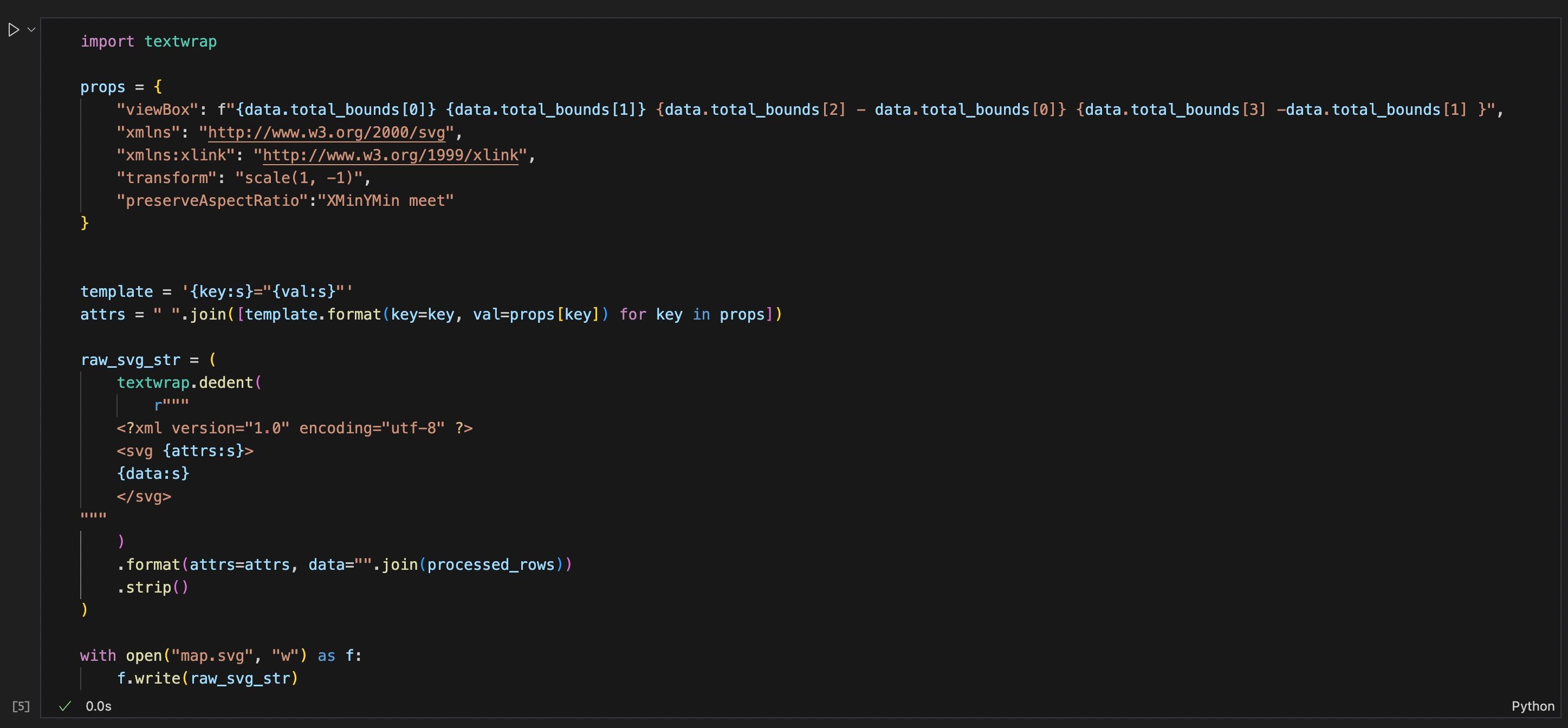The height and width of the screenshot is (728, 1568).
Task: Click the textwrap module name in import line
Action: click(180, 41)
